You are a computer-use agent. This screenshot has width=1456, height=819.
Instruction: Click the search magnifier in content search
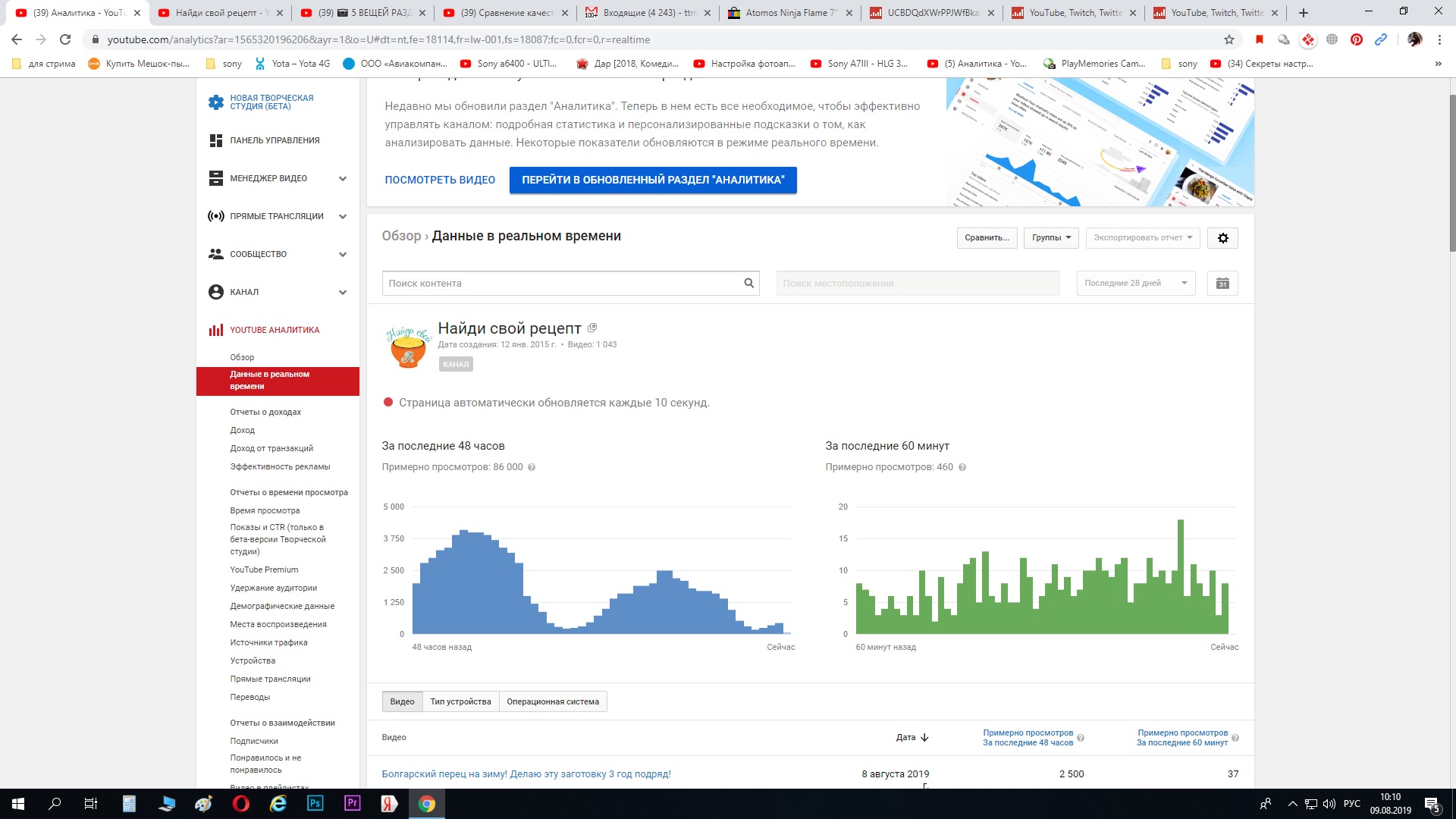[x=748, y=284]
